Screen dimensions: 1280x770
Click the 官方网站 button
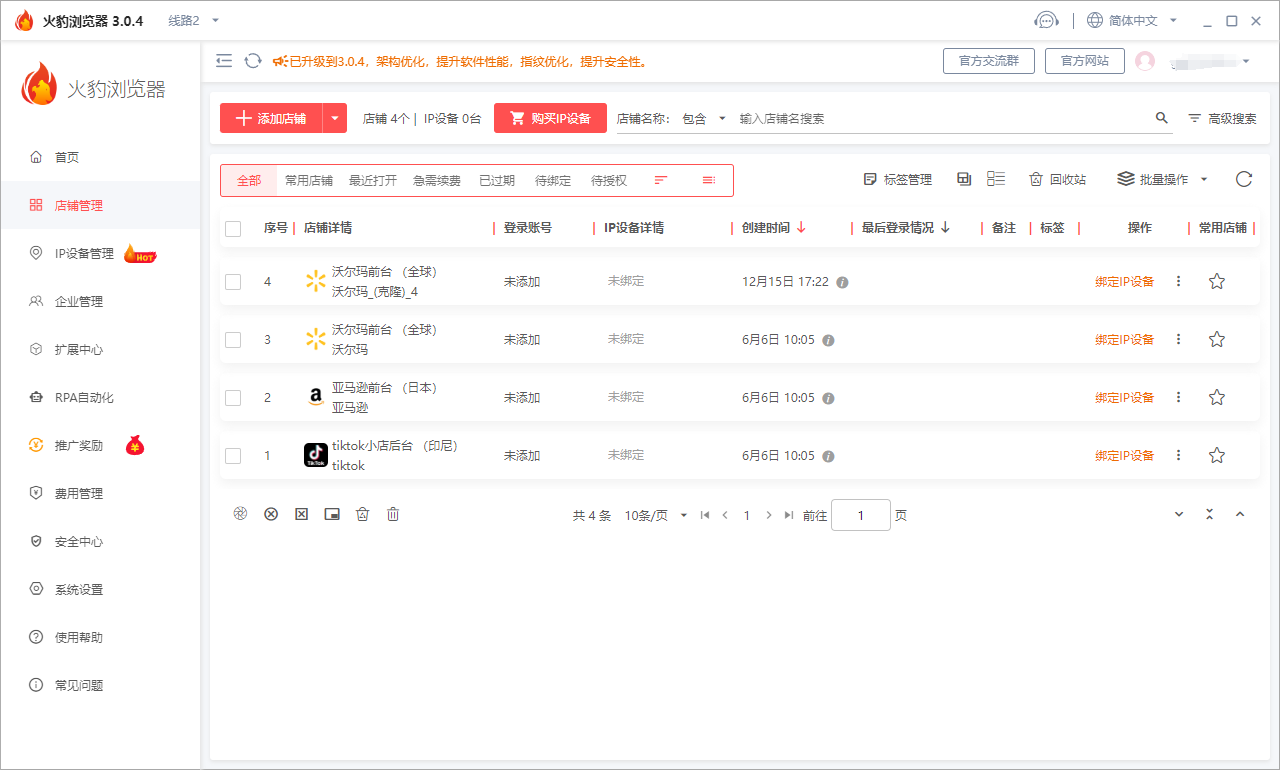pyautogui.click(x=1084, y=60)
